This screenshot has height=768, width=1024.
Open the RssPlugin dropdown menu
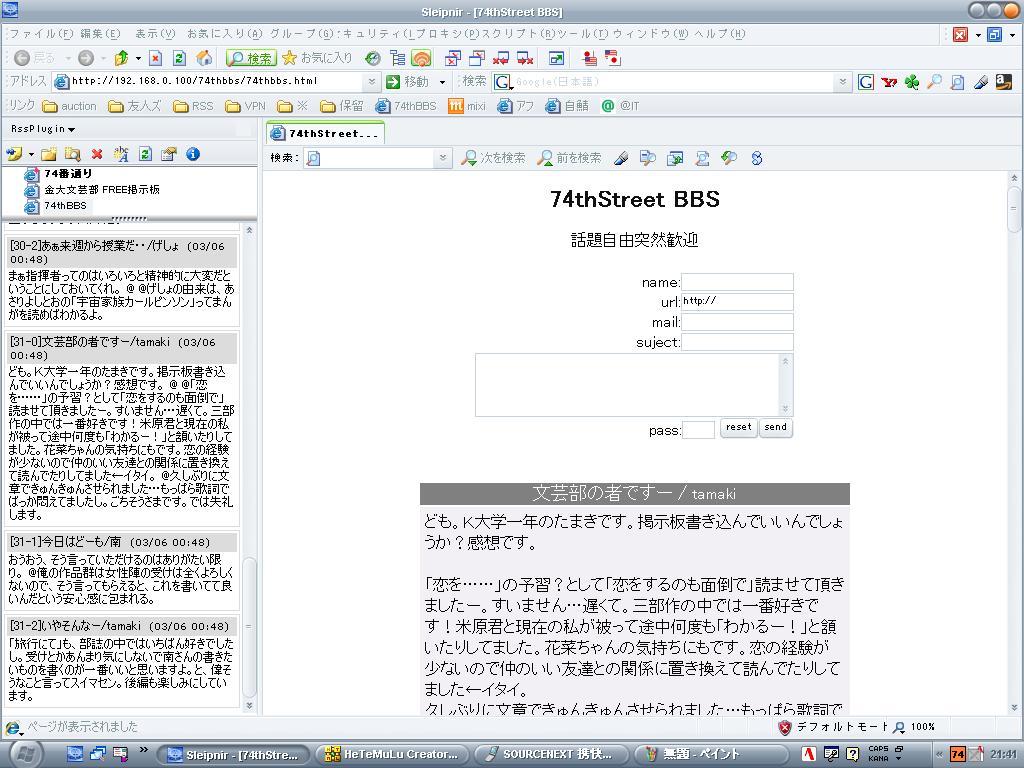43,129
